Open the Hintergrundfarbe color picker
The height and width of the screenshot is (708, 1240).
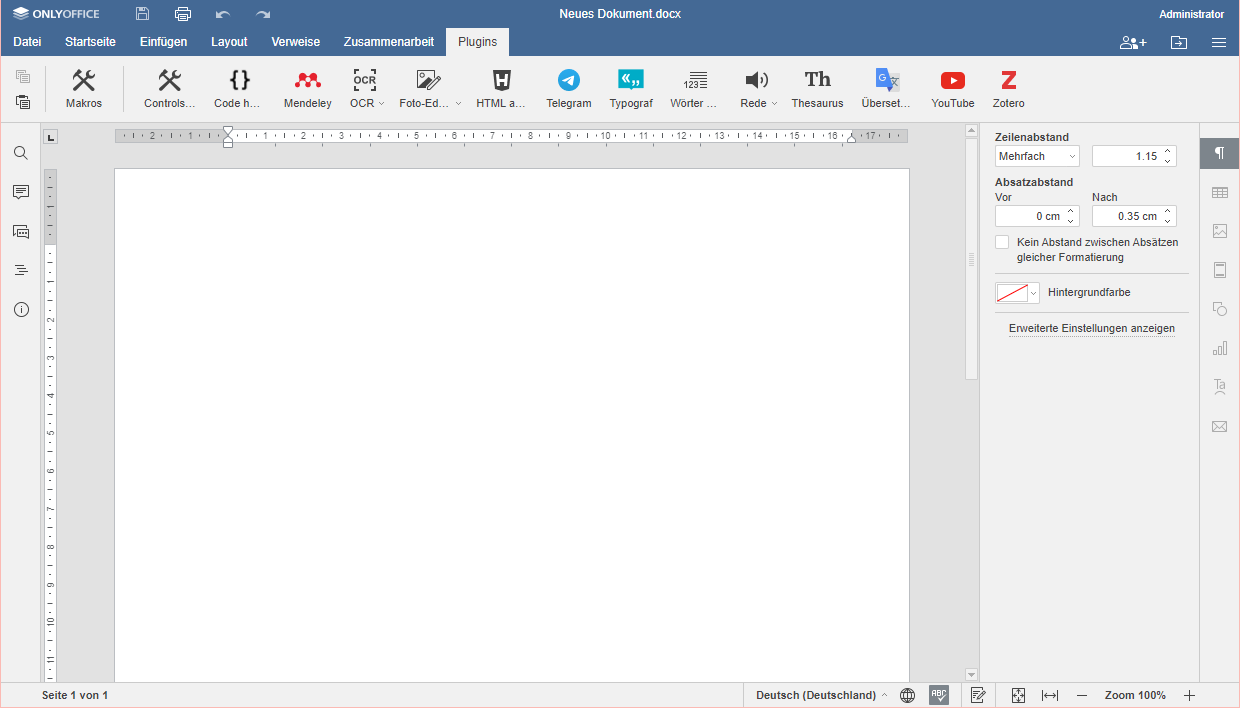pyautogui.click(x=1017, y=293)
